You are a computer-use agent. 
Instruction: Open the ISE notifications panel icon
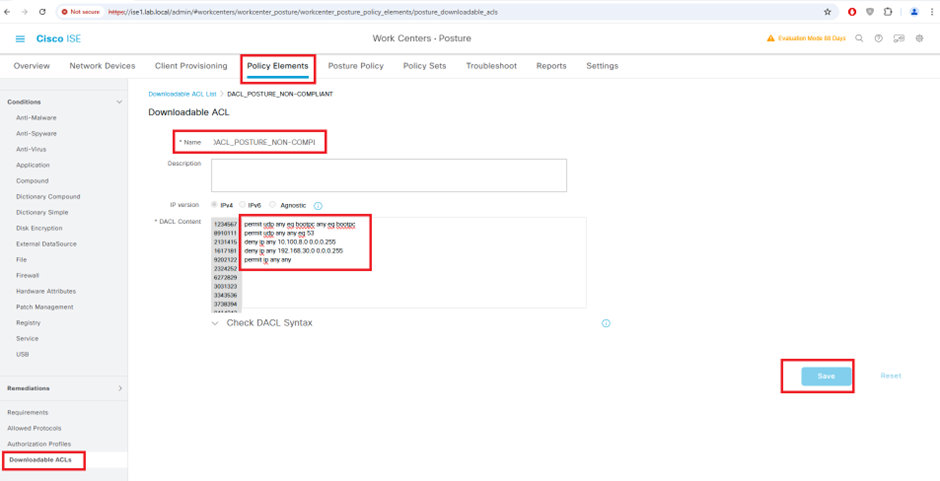click(899, 38)
